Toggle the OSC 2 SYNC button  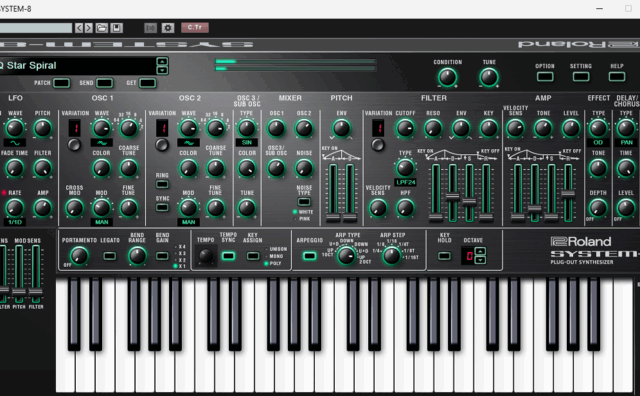162,207
